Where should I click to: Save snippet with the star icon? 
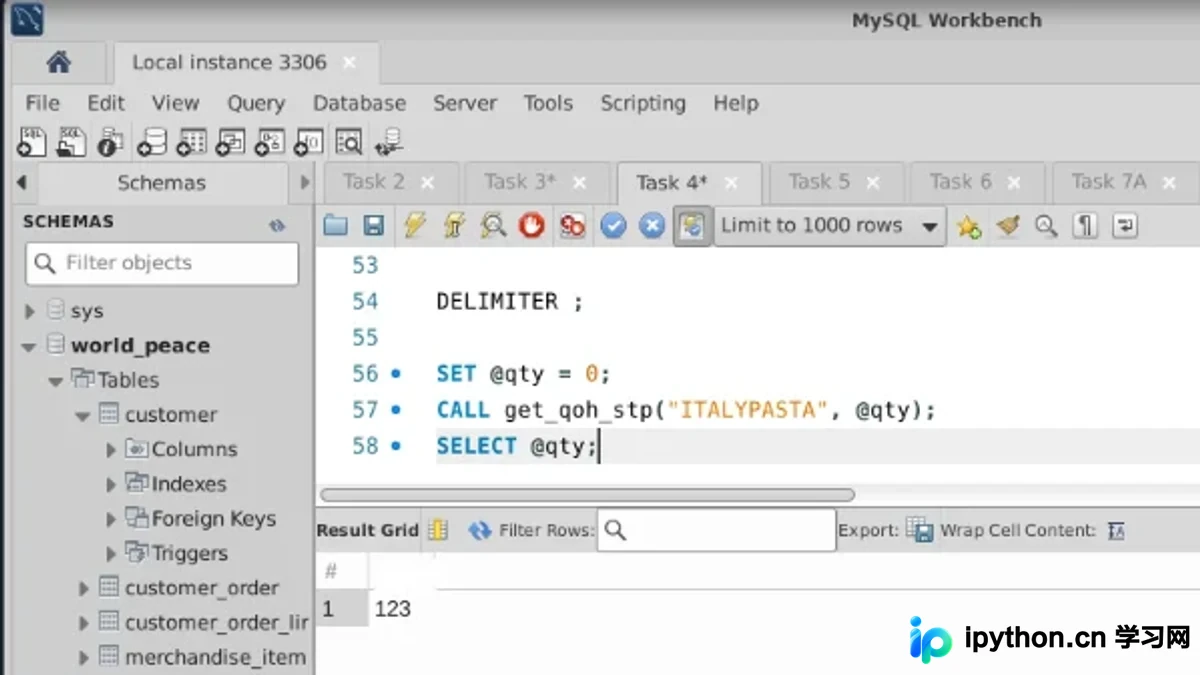(968, 226)
